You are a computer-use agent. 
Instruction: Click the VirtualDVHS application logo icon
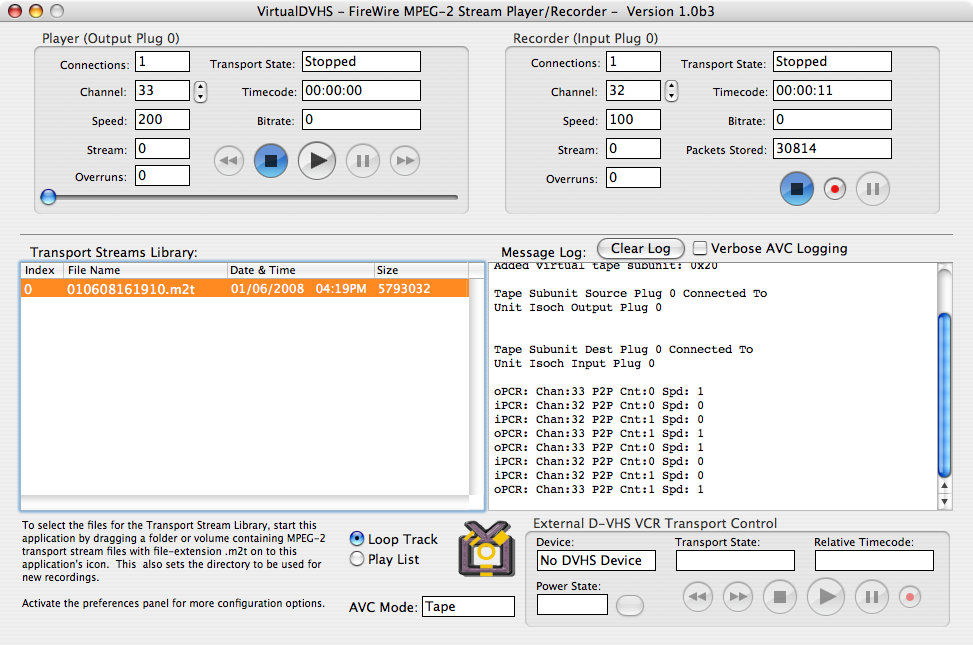(x=486, y=549)
